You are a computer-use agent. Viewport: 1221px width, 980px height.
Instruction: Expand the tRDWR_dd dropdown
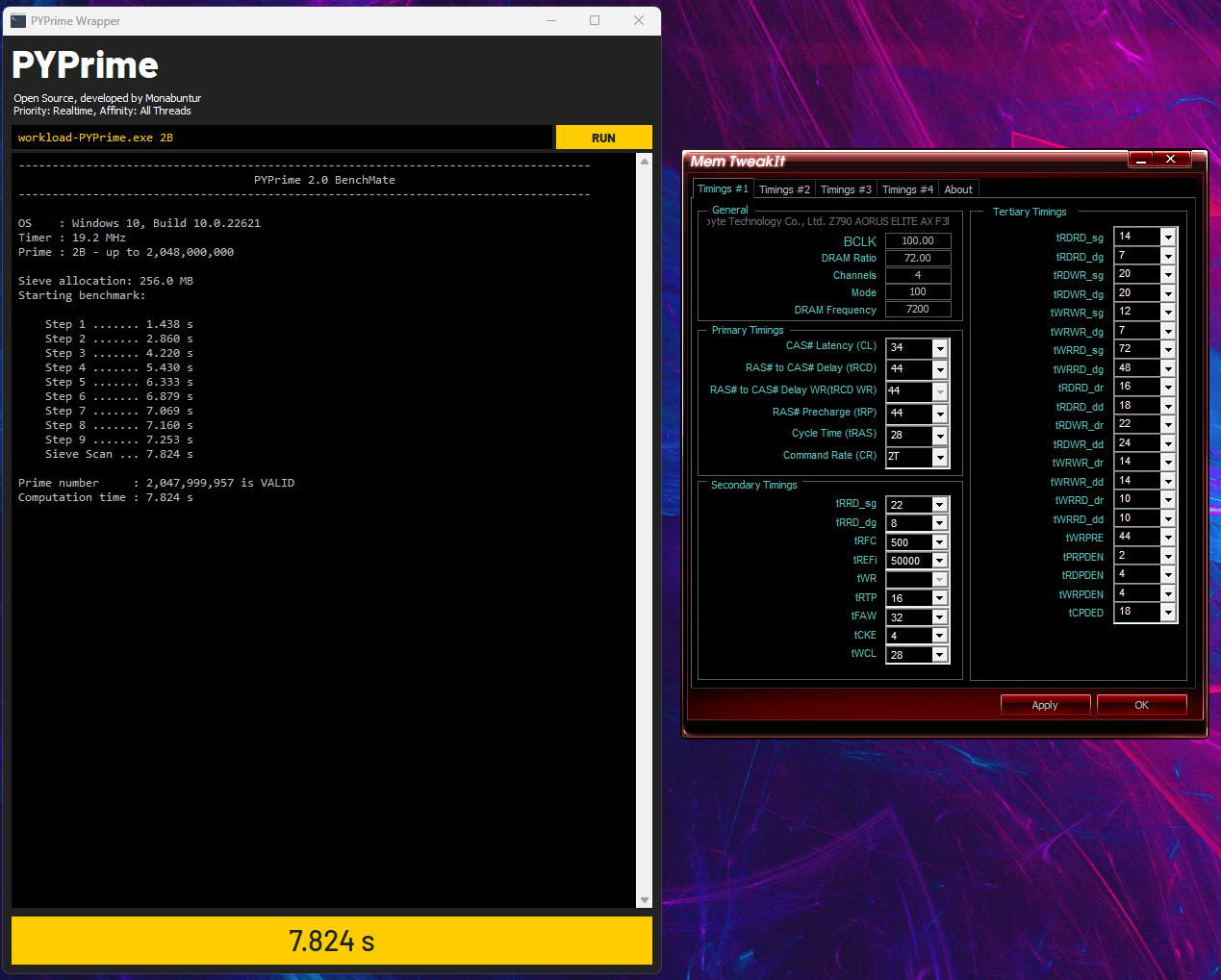click(x=1168, y=444)
